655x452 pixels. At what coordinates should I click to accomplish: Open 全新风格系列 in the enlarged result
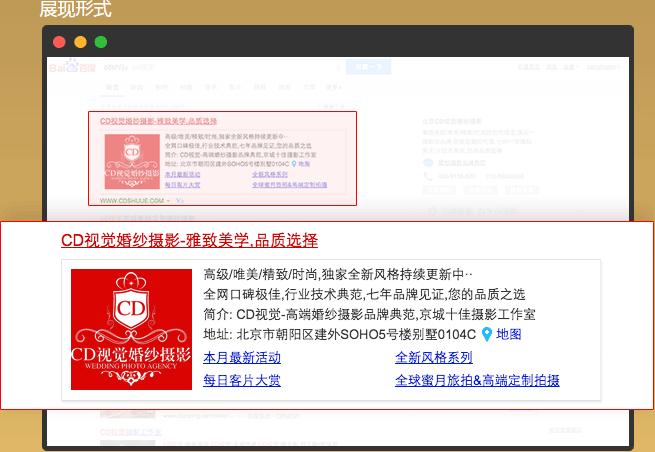(434, 358)
